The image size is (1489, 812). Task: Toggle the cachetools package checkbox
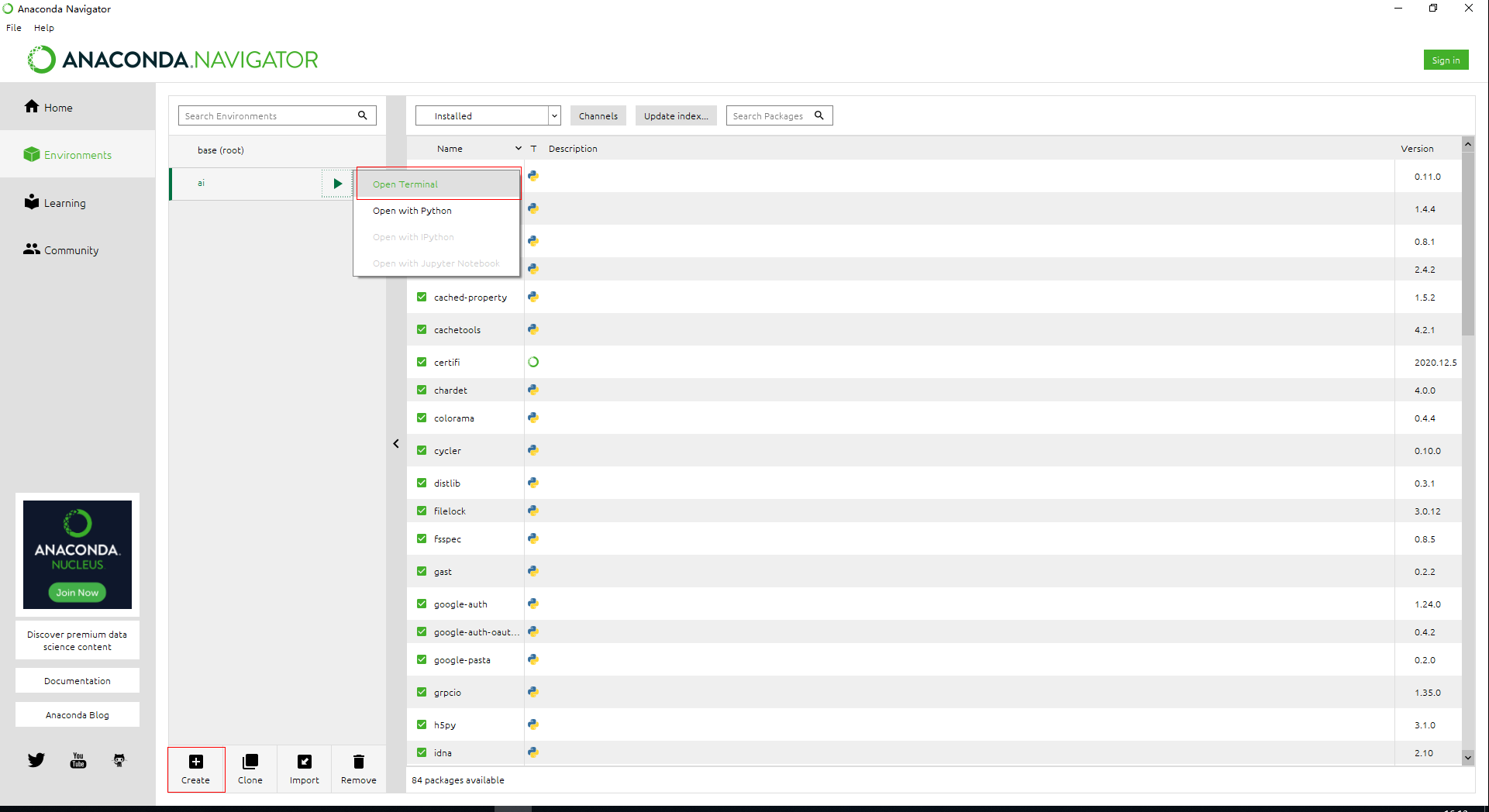pyautogui.click(x=422, y=329)
